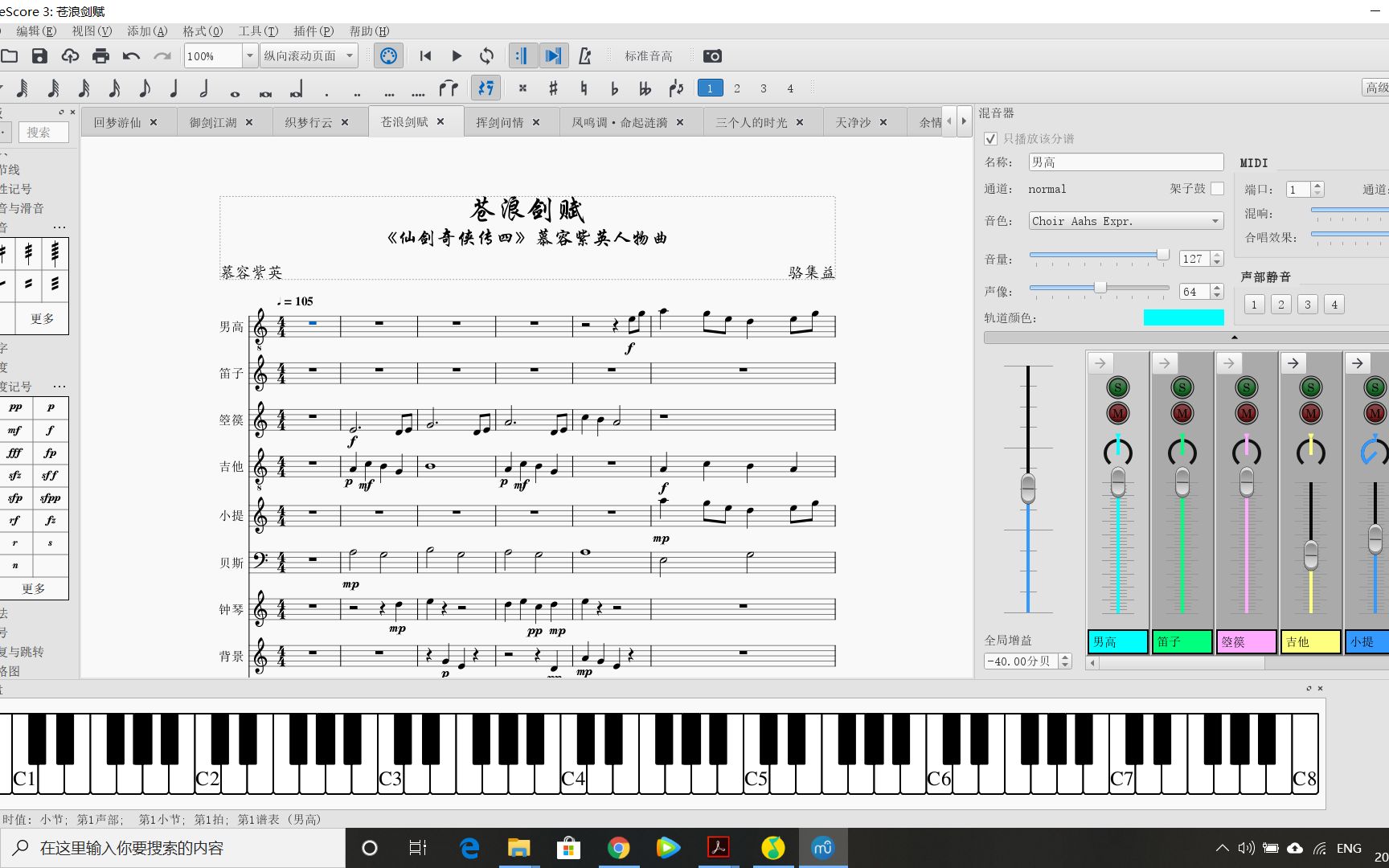1389x868 pixels.
Task: Switch to 天净沙 tab
Action: tap(853, 122)
